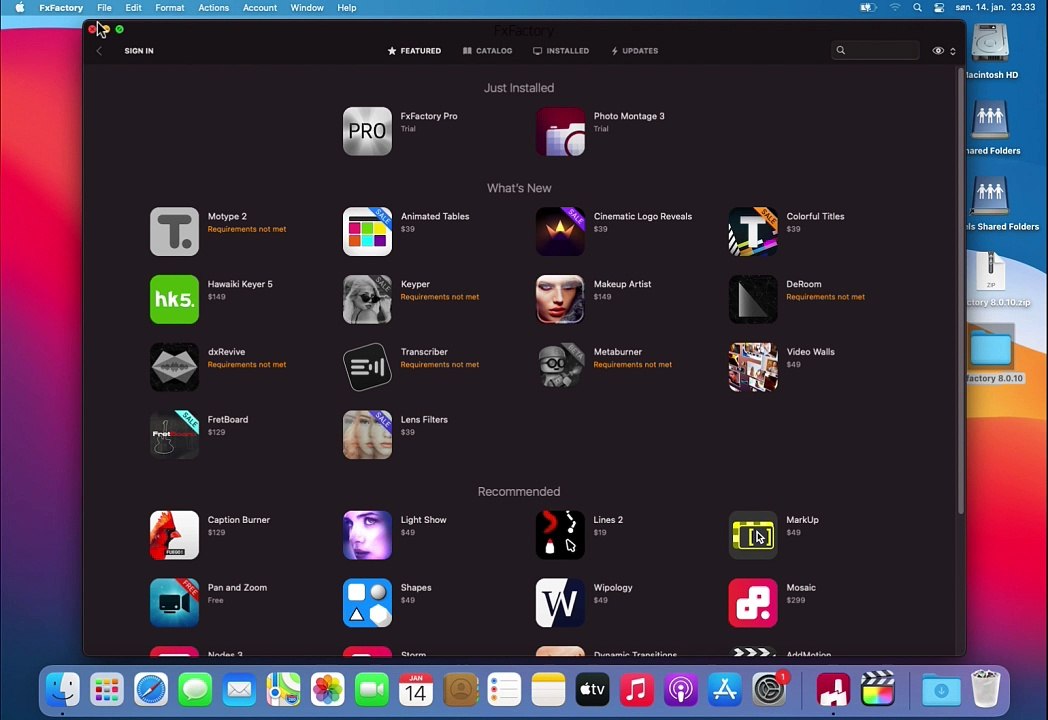The height and width of the screenshot is (720, 1048).
Task: Select the Transcriber icon
Action: (367, 367)
